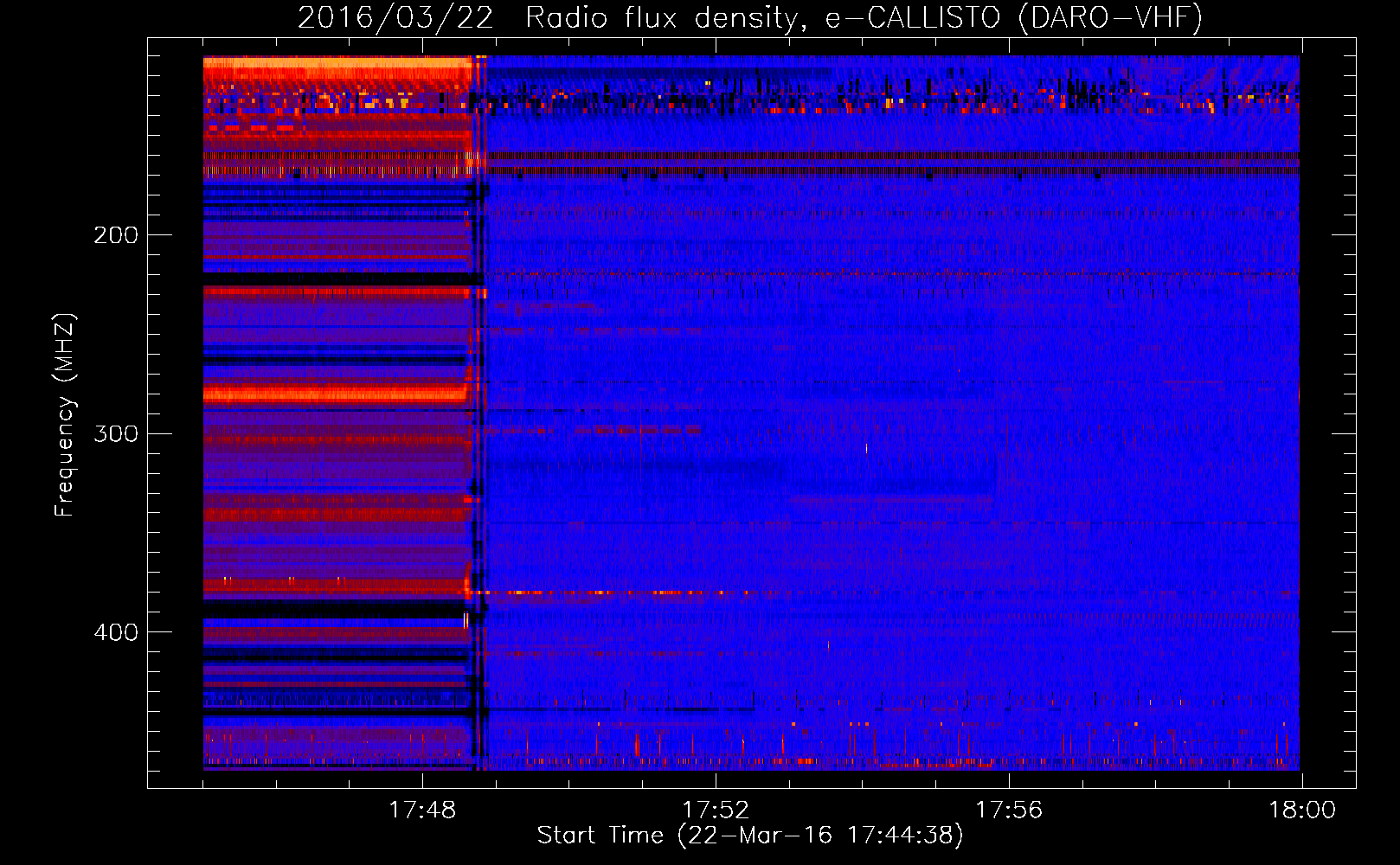Select the 300 frequency tick label
This screenshot has width=1400, height=865.
116,433
